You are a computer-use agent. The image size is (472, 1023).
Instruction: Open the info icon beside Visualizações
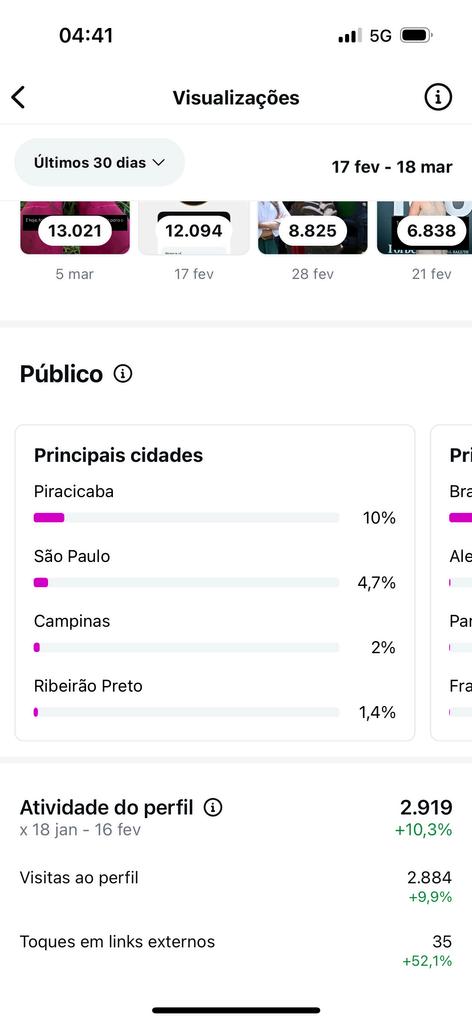(438, 97)
